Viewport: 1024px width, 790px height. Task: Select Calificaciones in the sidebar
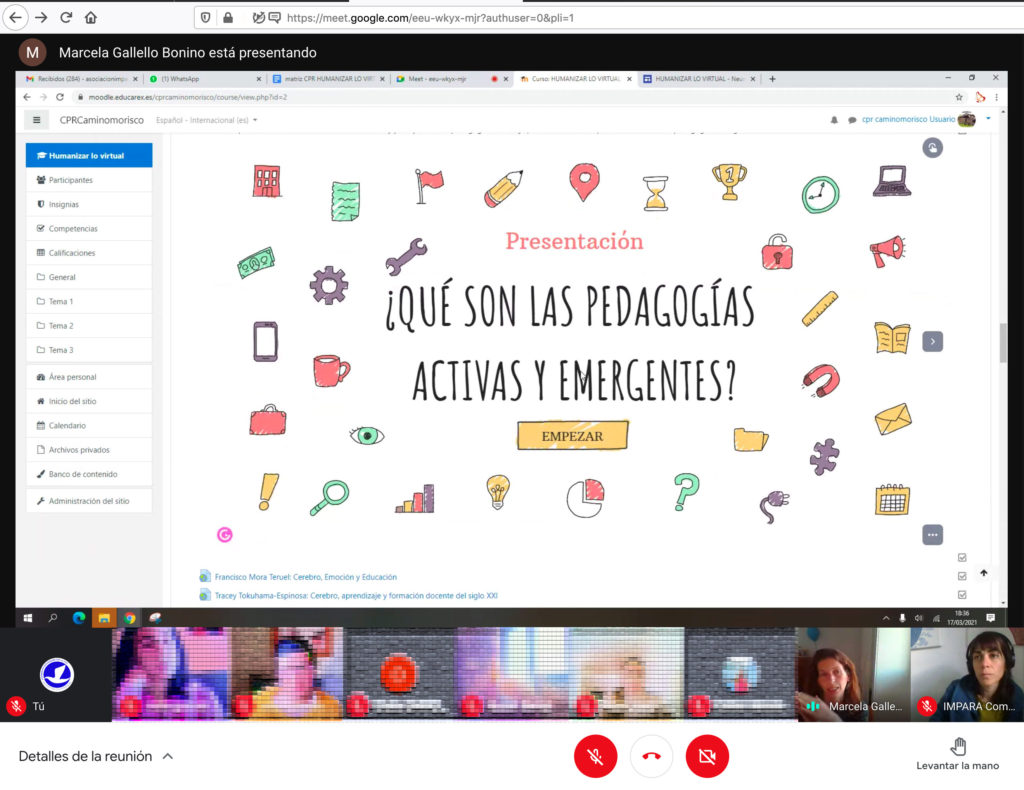[x=72, y=253]
